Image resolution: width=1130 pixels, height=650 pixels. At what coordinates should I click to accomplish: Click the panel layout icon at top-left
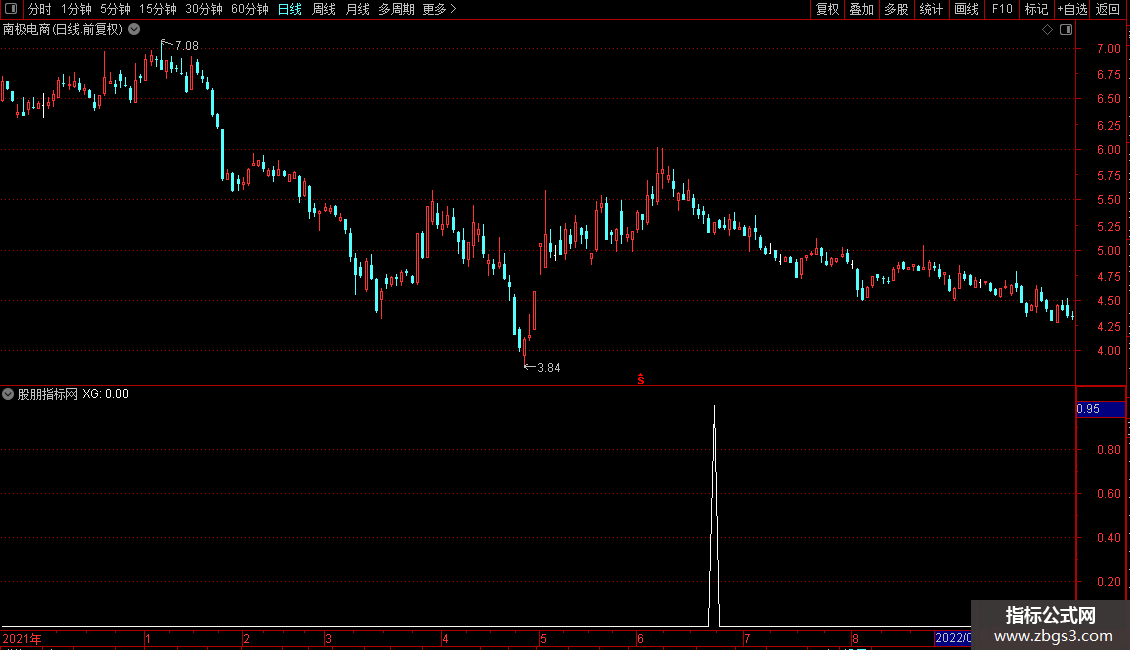coord(11,9)
